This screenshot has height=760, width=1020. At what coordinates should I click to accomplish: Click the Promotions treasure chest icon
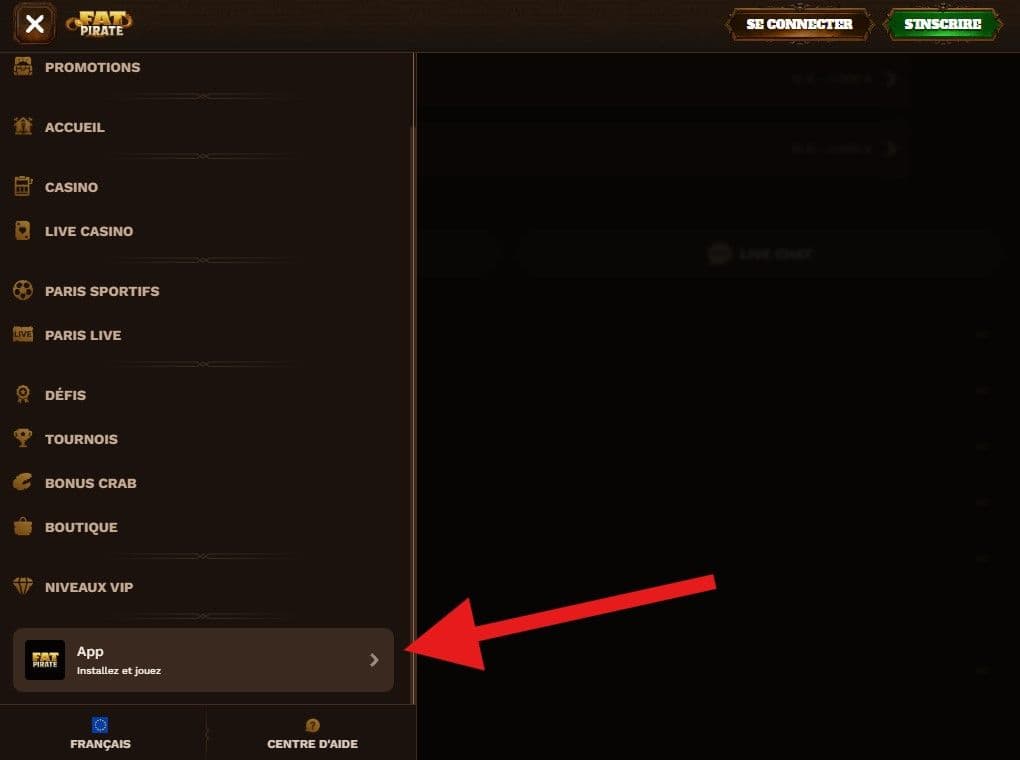[23, 67]
